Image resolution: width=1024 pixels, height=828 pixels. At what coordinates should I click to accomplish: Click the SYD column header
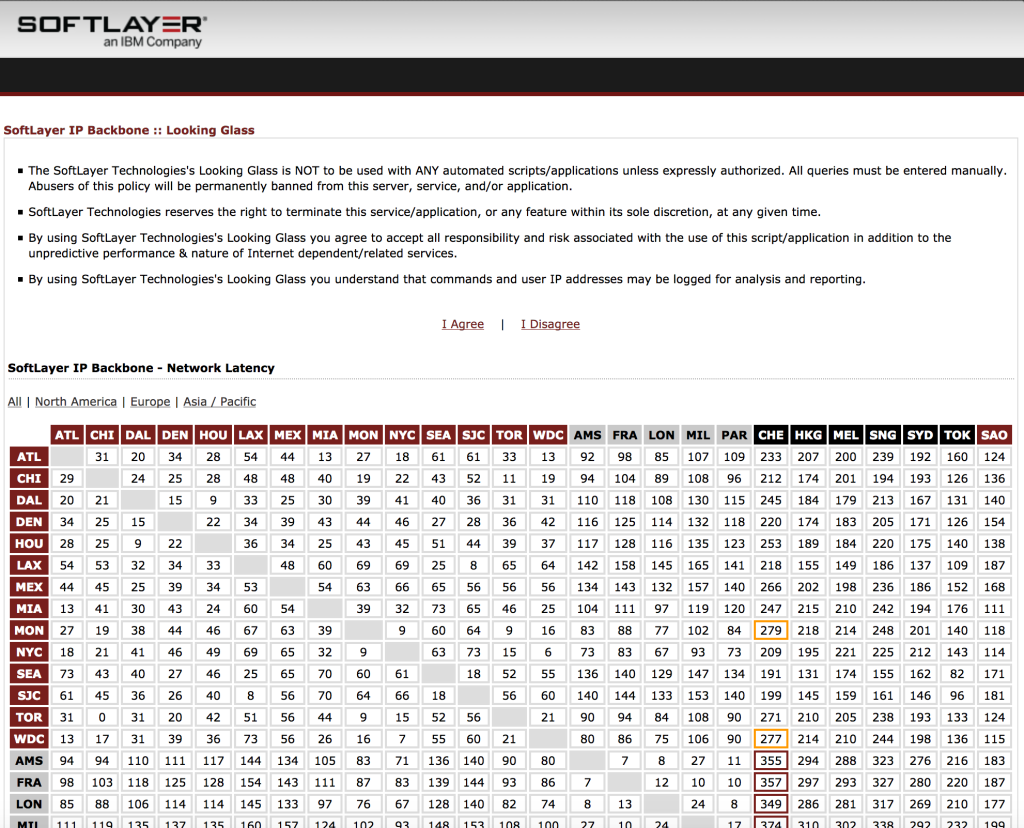coord(920,435)
